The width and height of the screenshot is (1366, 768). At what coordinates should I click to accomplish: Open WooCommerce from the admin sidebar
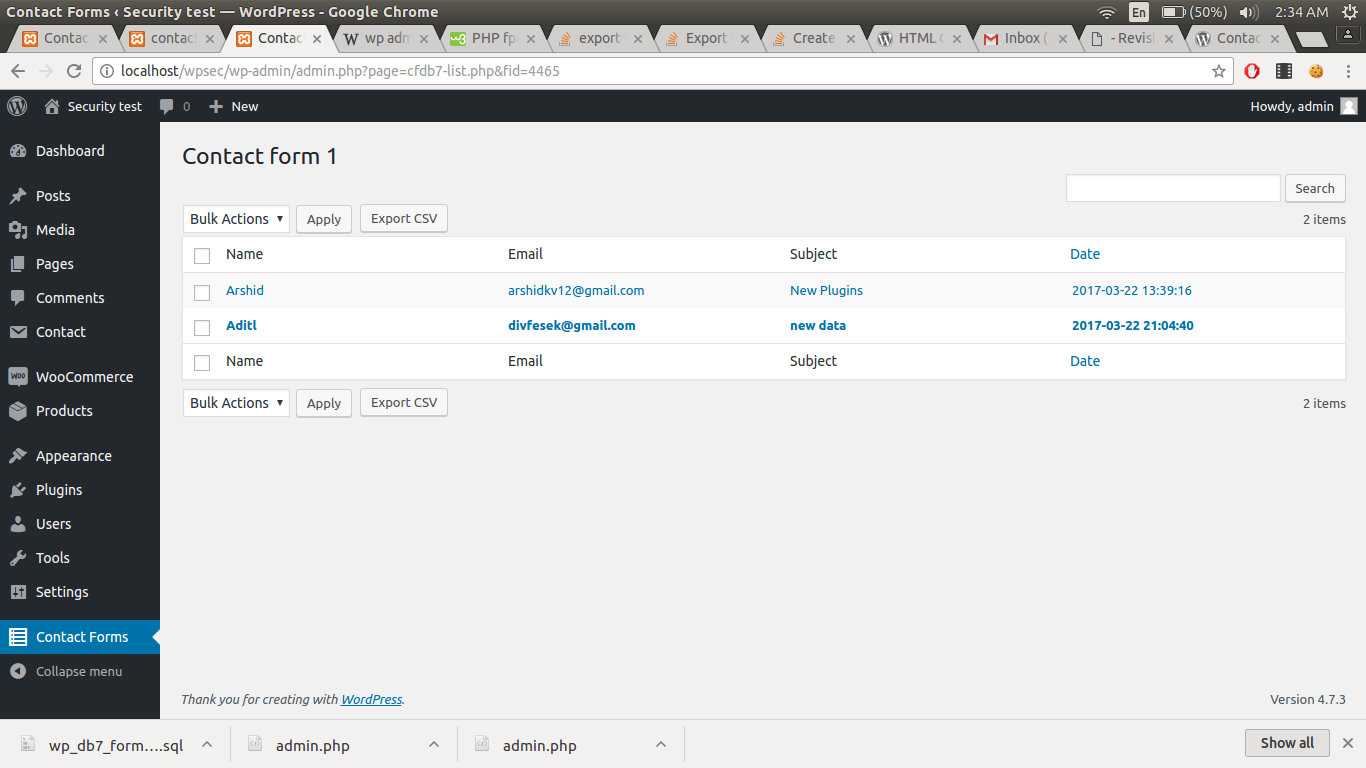80,376
